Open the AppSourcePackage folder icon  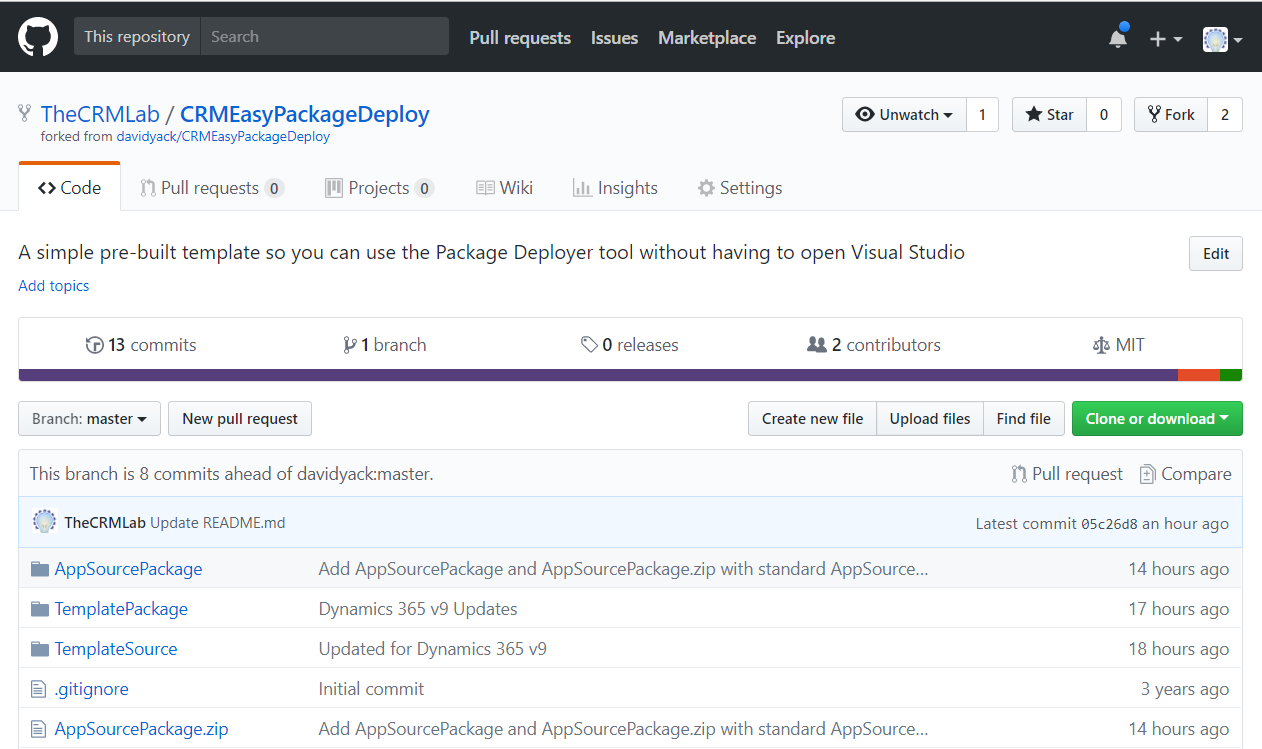39,568
